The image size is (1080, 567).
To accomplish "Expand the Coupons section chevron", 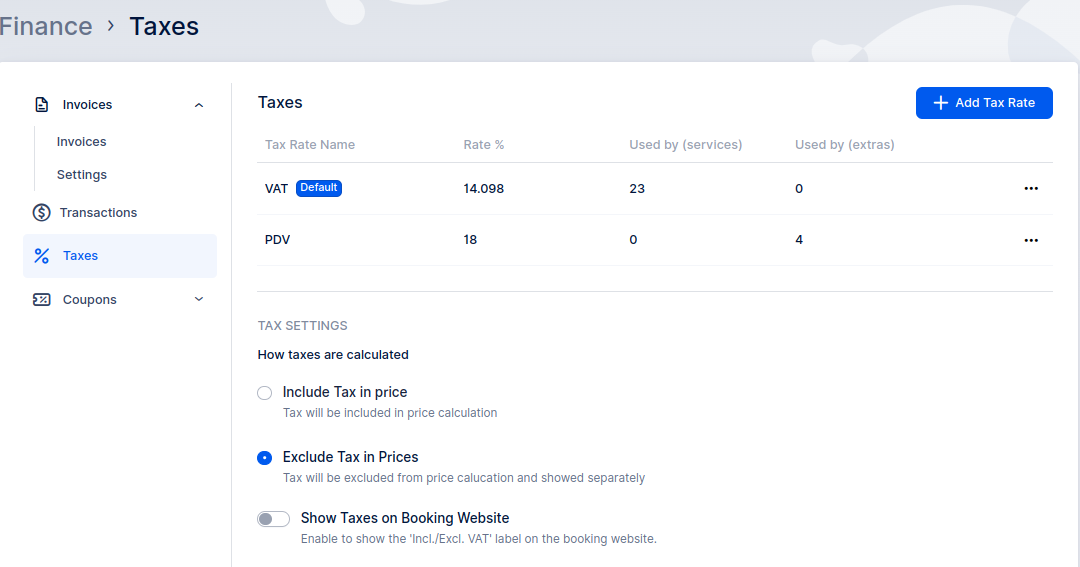I will [199, 299].
